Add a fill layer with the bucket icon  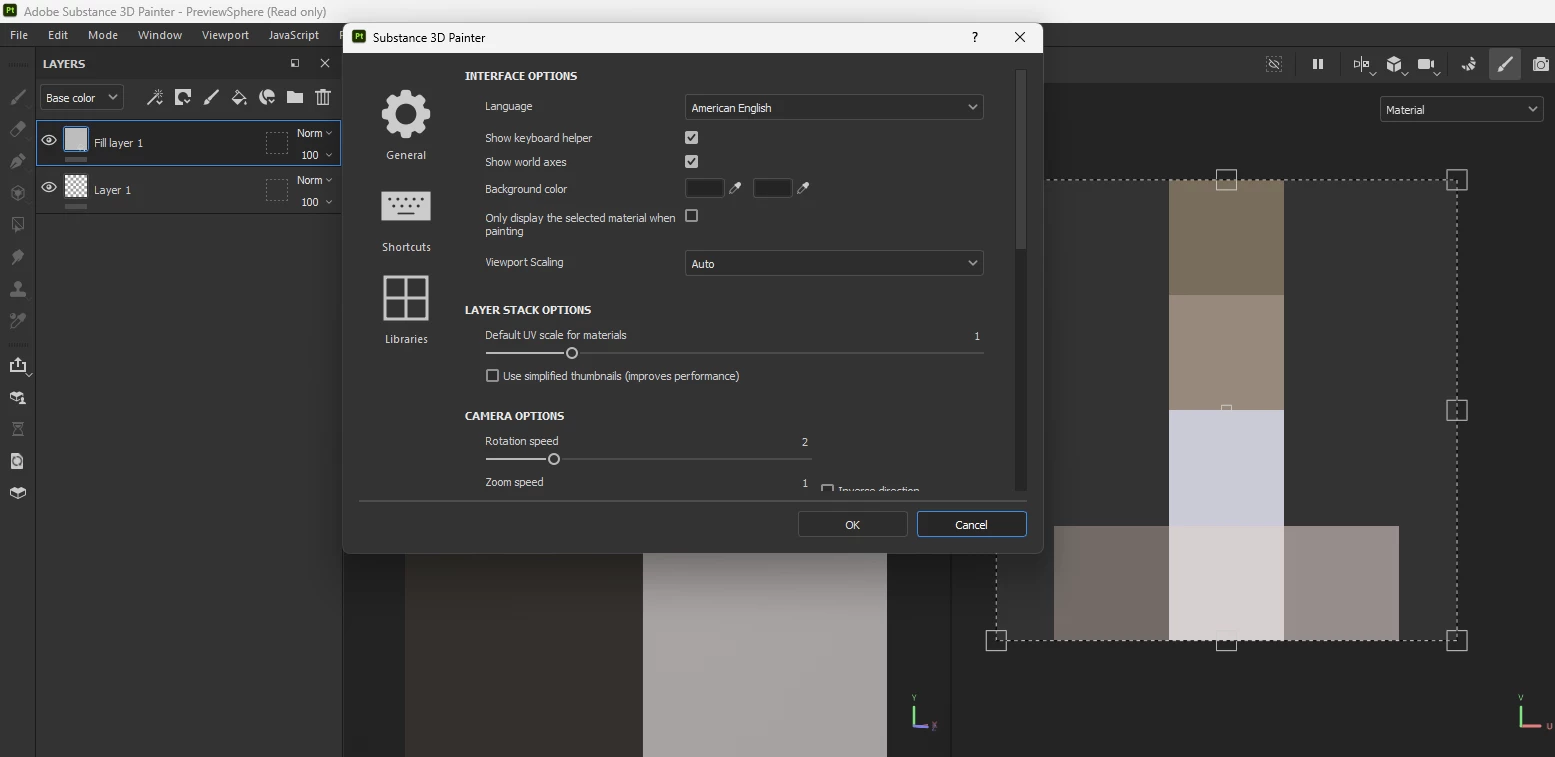[x=239, y=97]
